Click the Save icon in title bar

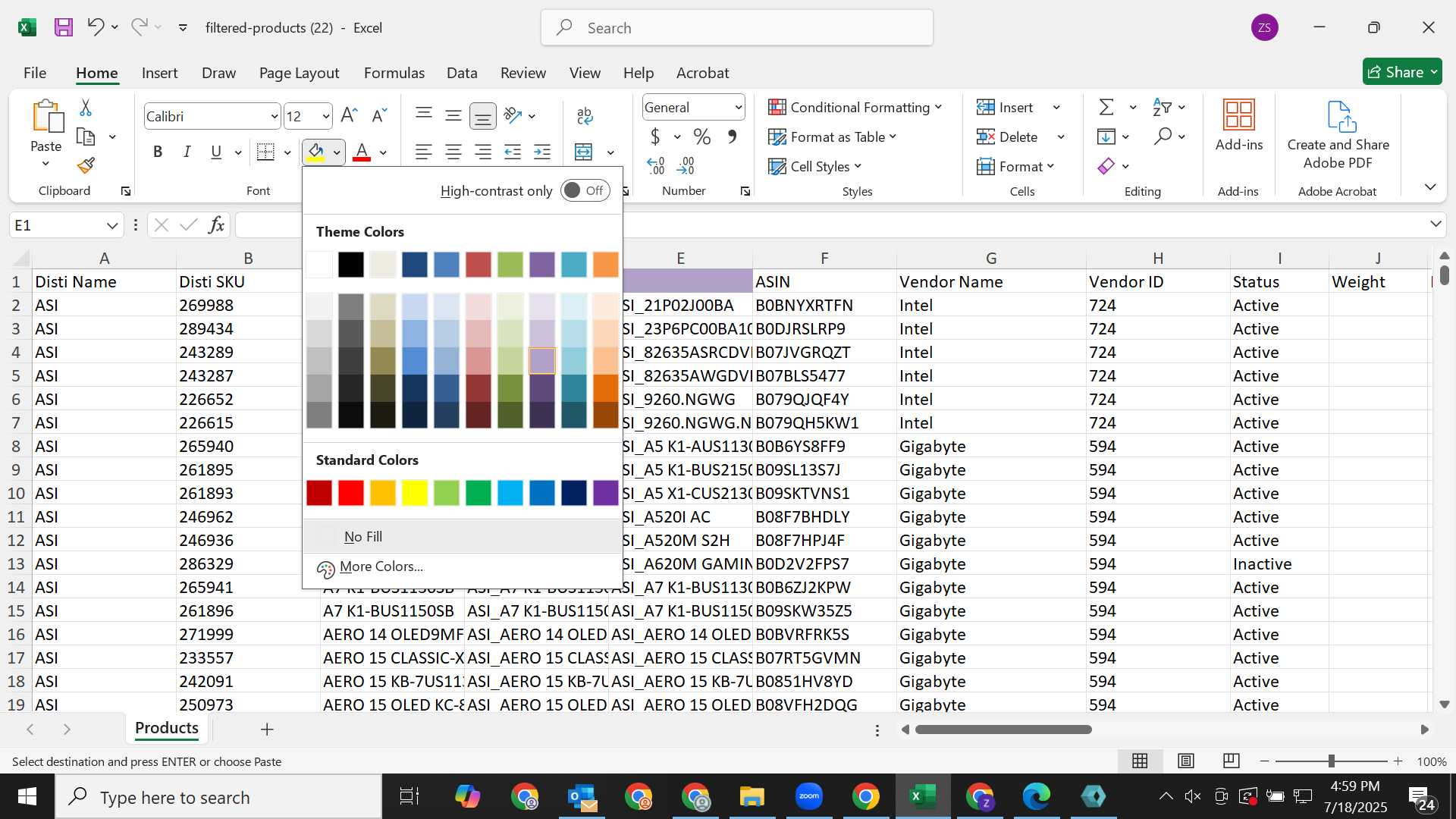click(x=64, y=27)
